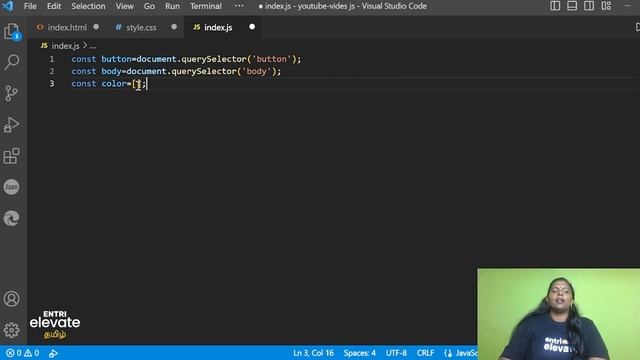This screenshot has height=360, width=640.
Task: Click the debug launch status bar icon
Action: 53,353
